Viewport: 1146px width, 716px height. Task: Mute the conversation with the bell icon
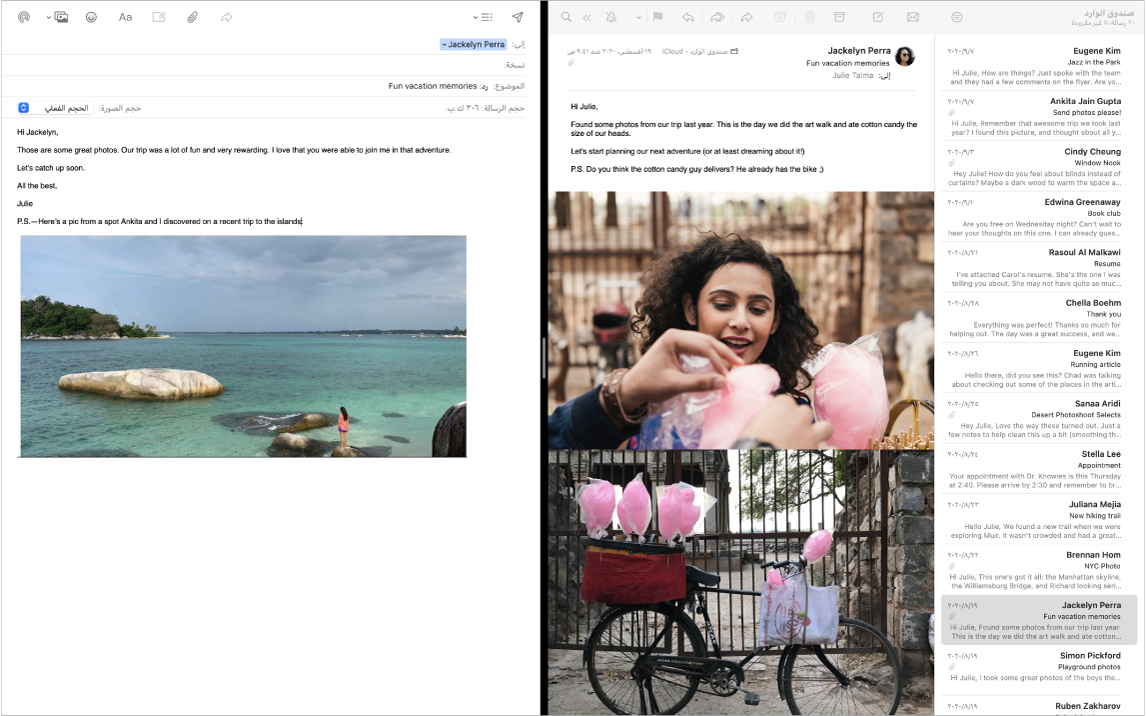point(611,17)
